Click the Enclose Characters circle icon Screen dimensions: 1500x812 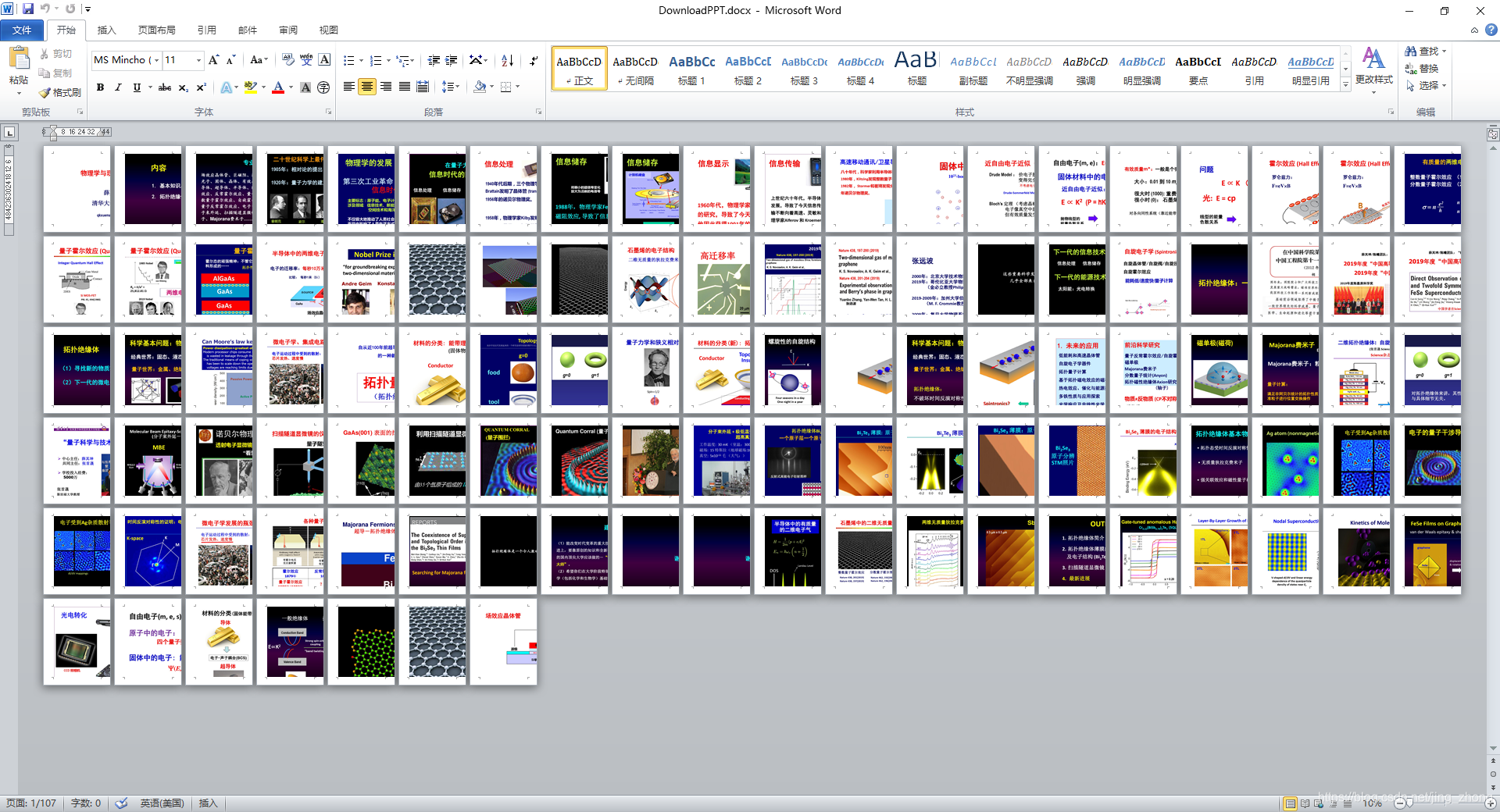323,87
